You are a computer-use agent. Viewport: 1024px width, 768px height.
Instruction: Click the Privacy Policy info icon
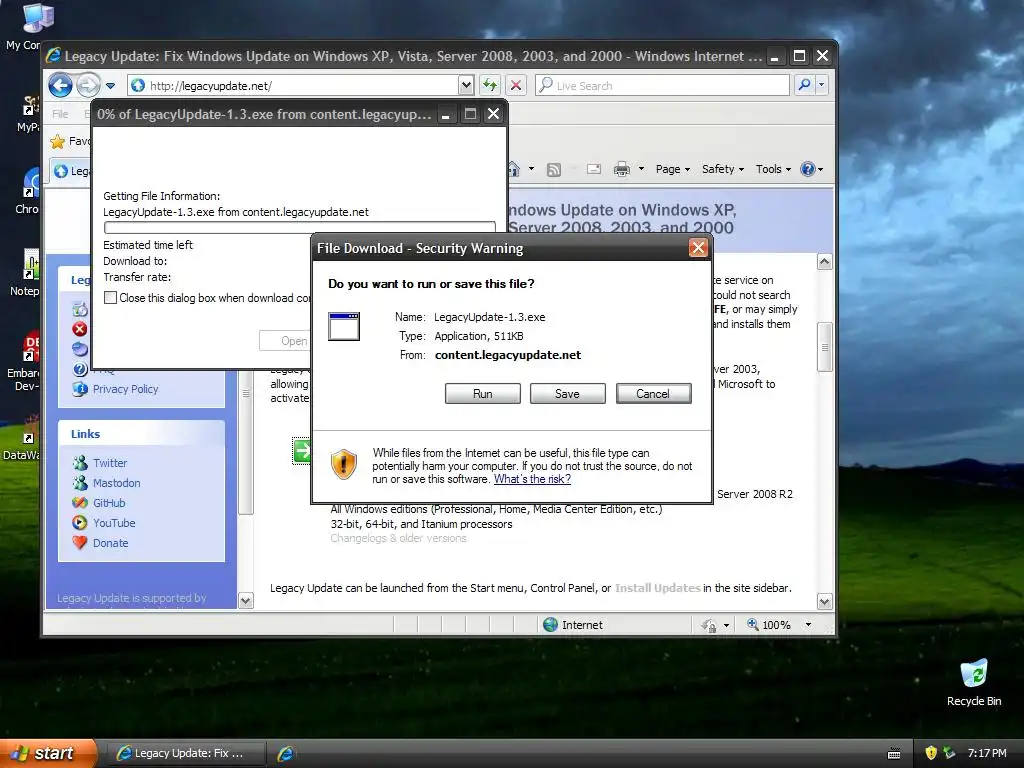pyautogui.click(x=80, y=389)
